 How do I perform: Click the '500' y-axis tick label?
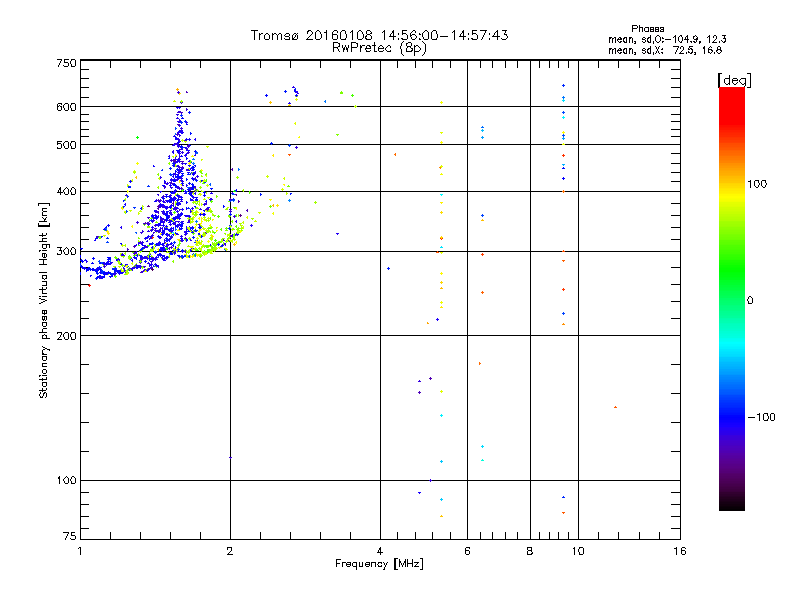tap(66, 145)
